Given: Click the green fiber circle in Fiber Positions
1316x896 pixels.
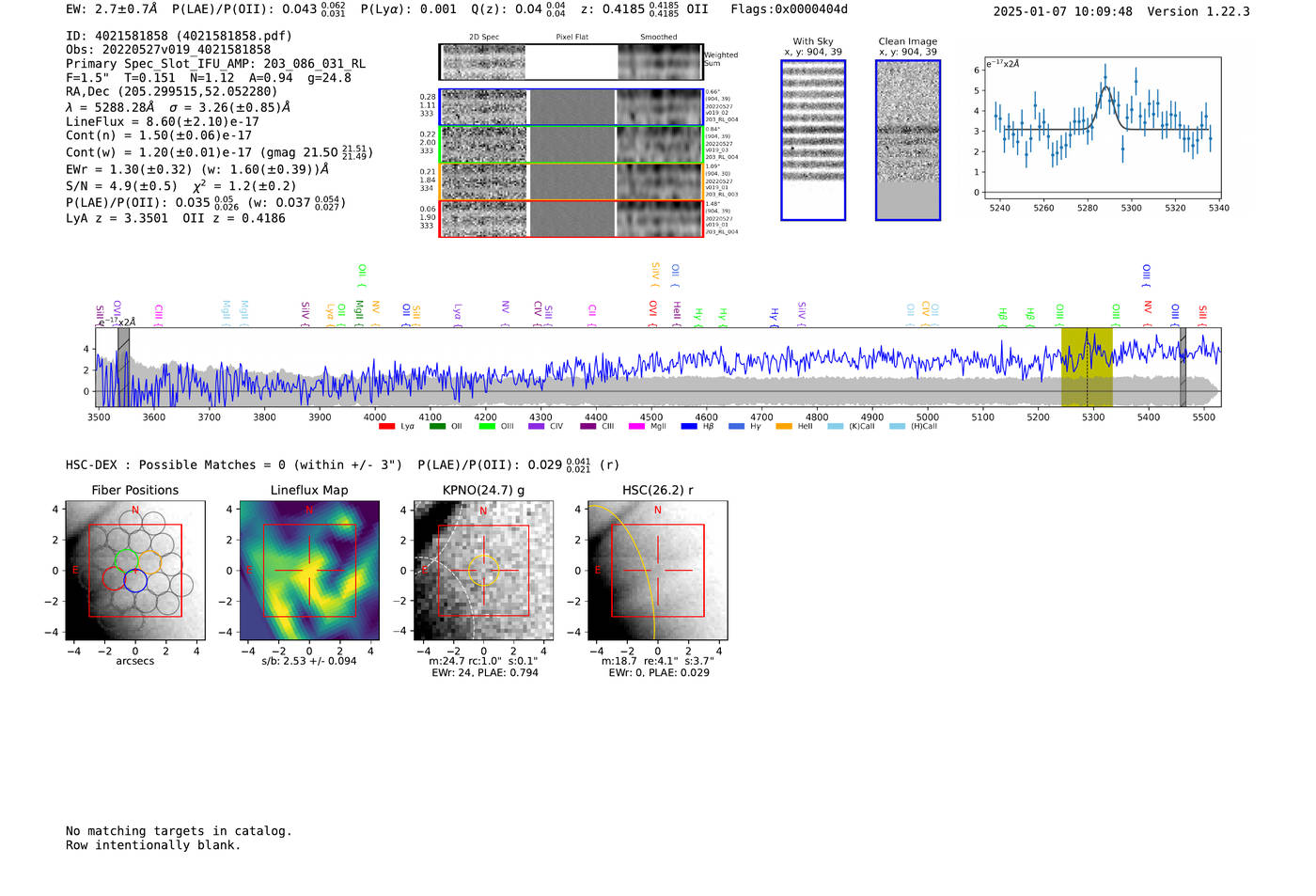Looking at the screenshot, I should [126, 560].
